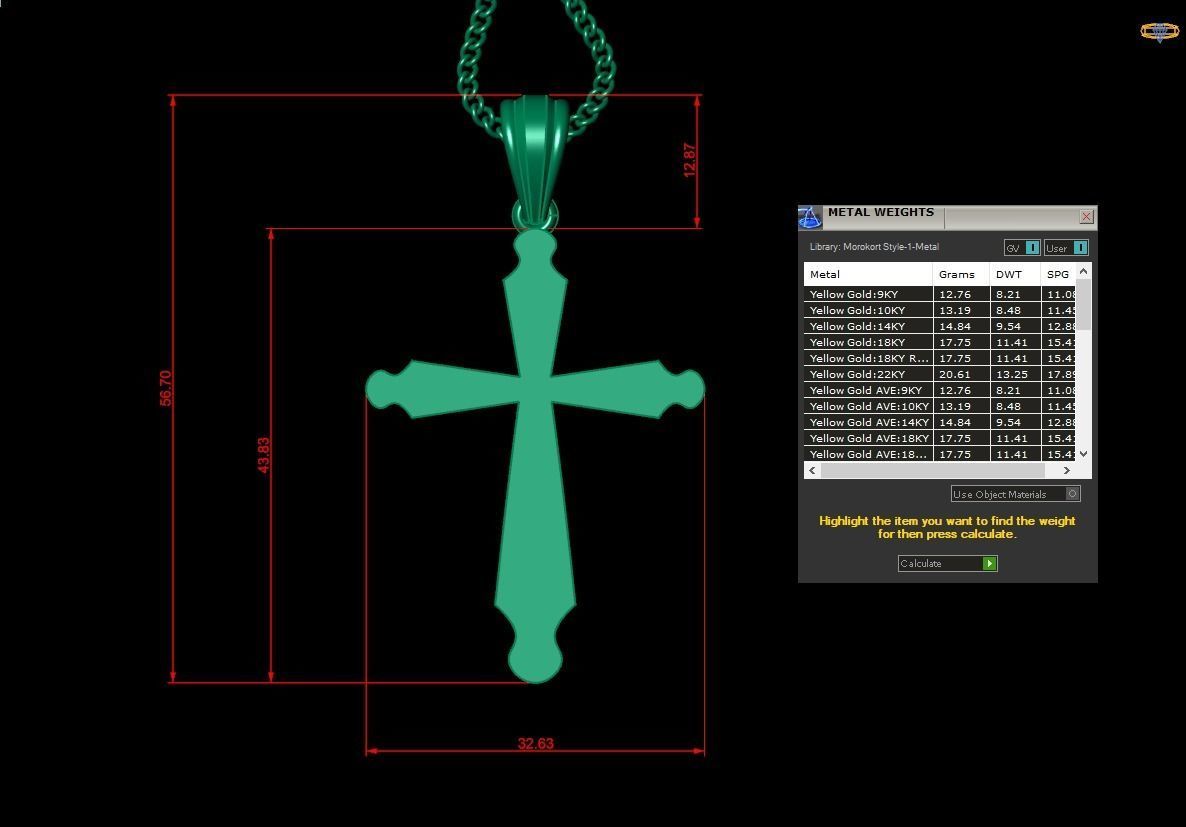Select the Yellow Gold AVE:18KY row
Screen dimensions: 1186x827
[939, 438]
